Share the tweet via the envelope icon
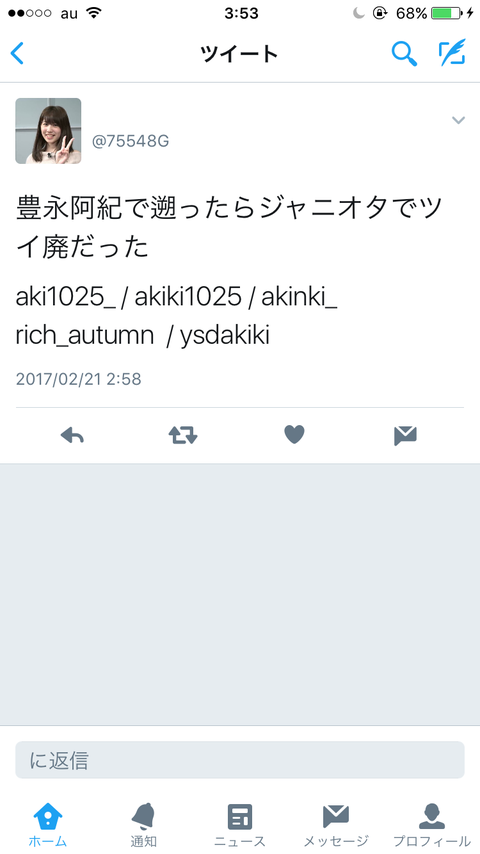480x854 pixels. (405, 436)
